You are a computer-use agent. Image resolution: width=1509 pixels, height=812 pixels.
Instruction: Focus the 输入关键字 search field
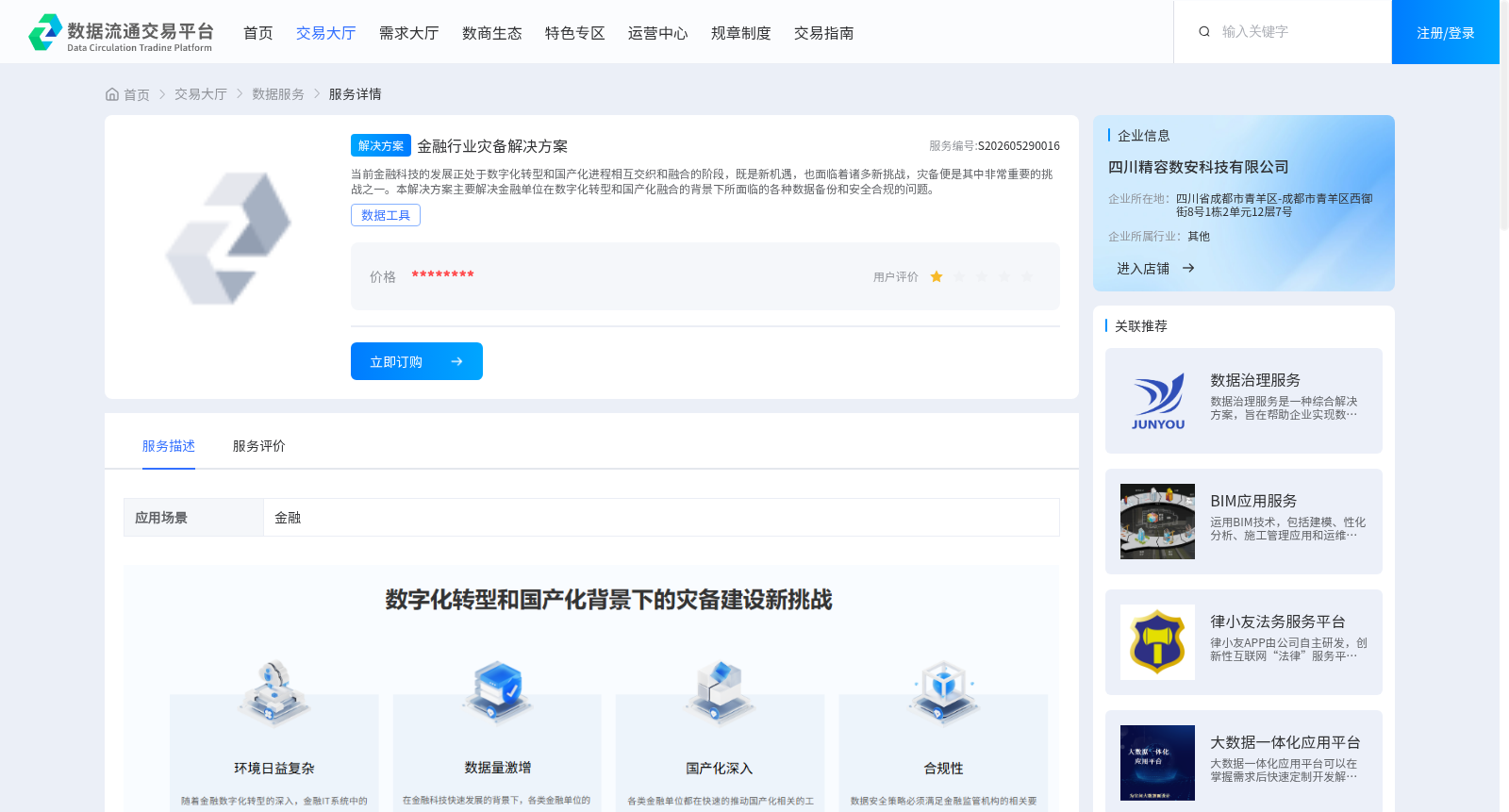pyautogui.click(x=1297, y=31)
